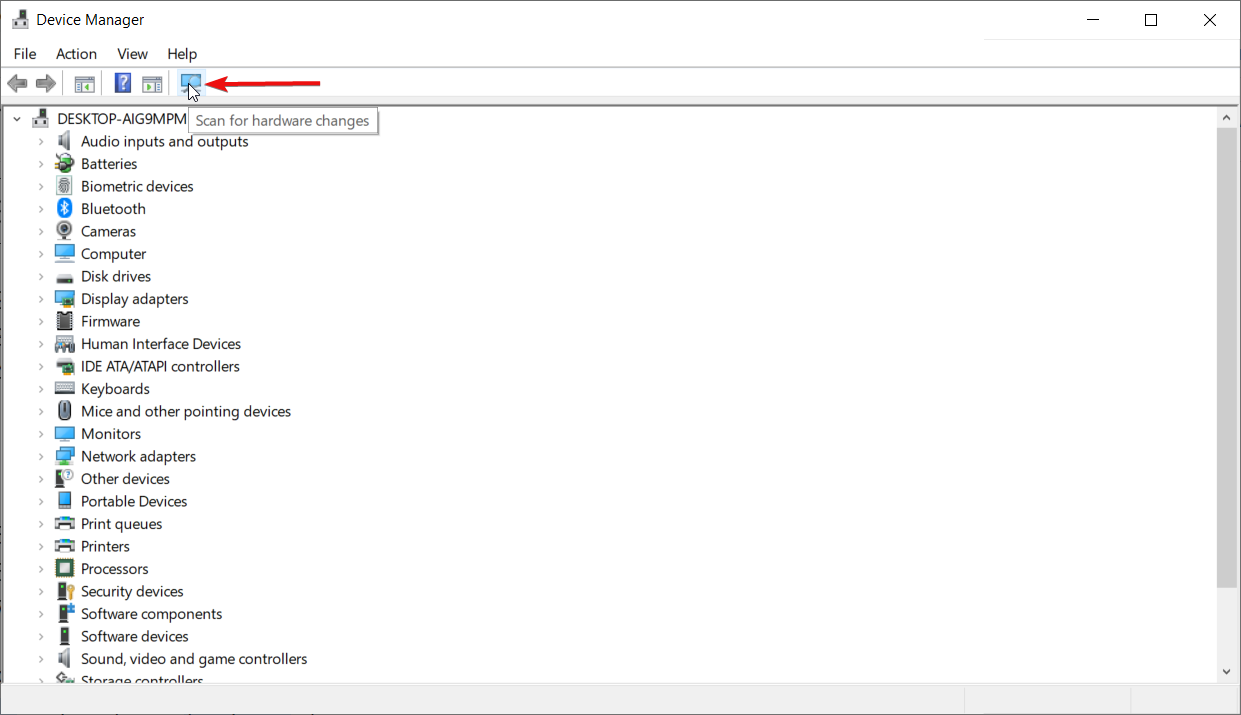The image size is (1241, 715).
Task: Click the Forward arrow toolbar button
Action: pyautogui.click(x=45, y=83)
